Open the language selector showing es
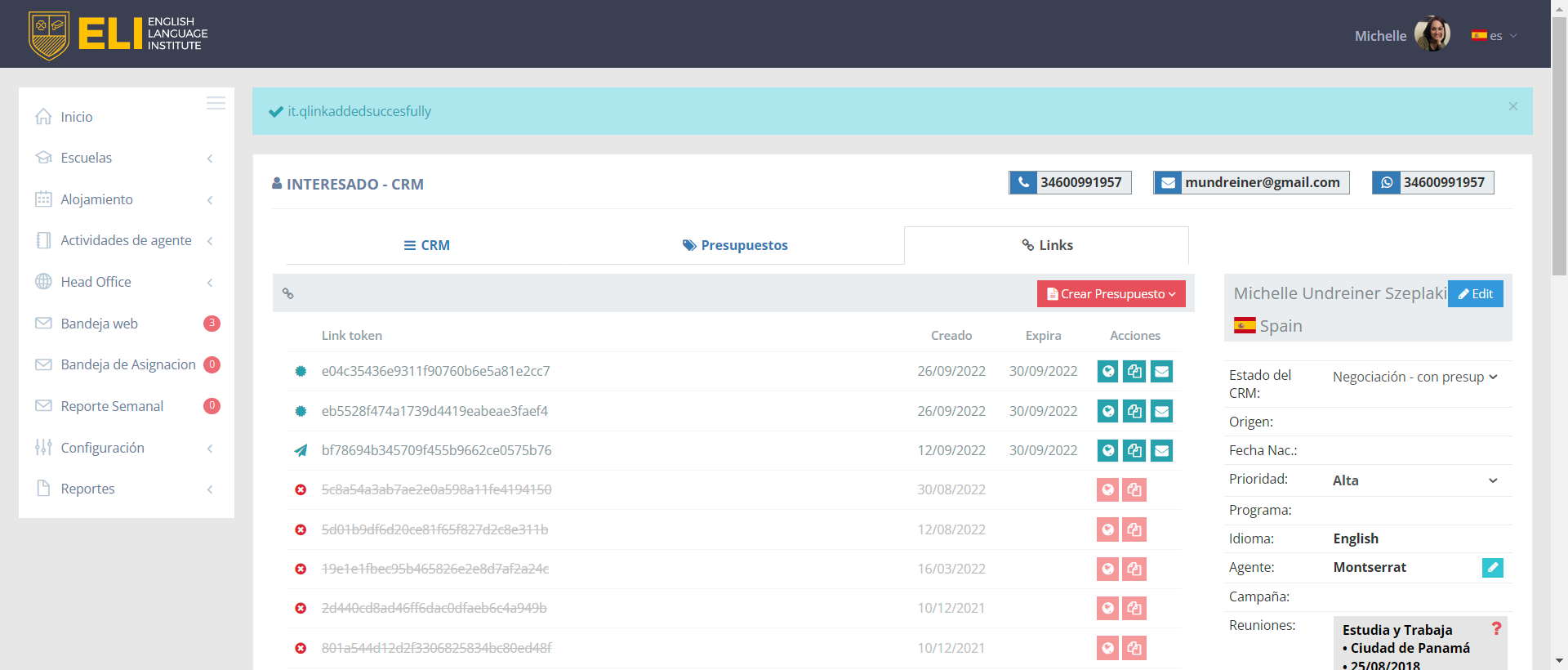The image size is (1568, 670). (x=1494, y=36)
